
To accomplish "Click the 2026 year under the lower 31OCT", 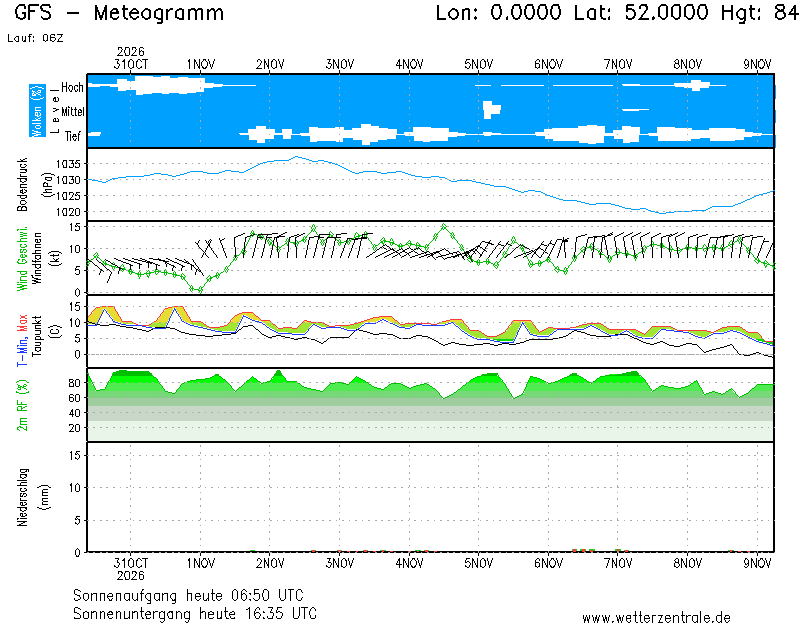I will [131, 576].
